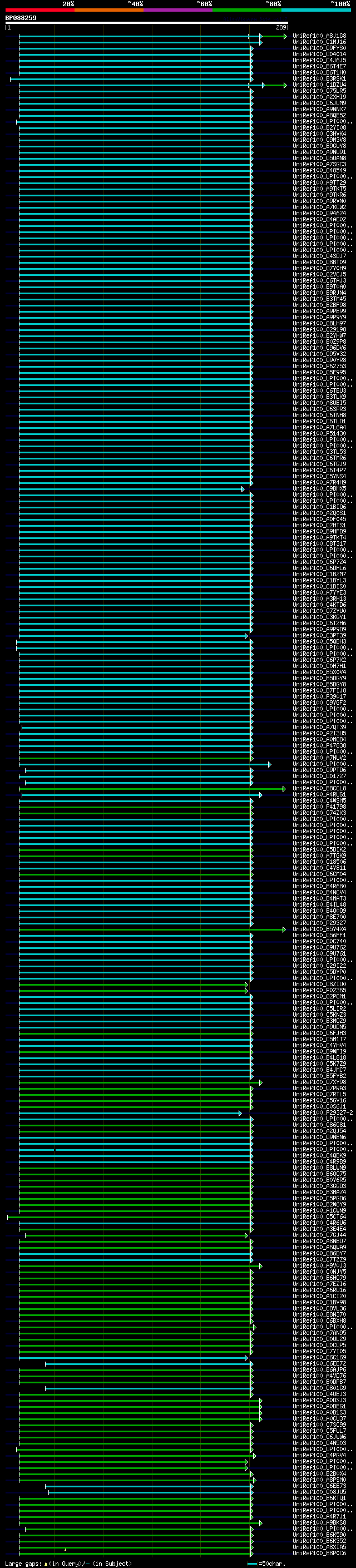
Task: Click the red 20% identity legend bar
Action: tap(40, 11)
